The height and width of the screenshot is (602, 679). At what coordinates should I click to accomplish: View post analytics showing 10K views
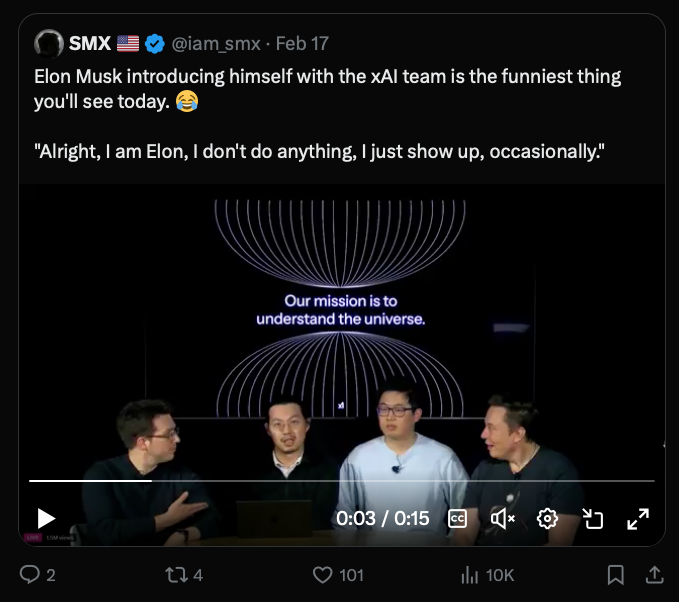coord(470,575)
